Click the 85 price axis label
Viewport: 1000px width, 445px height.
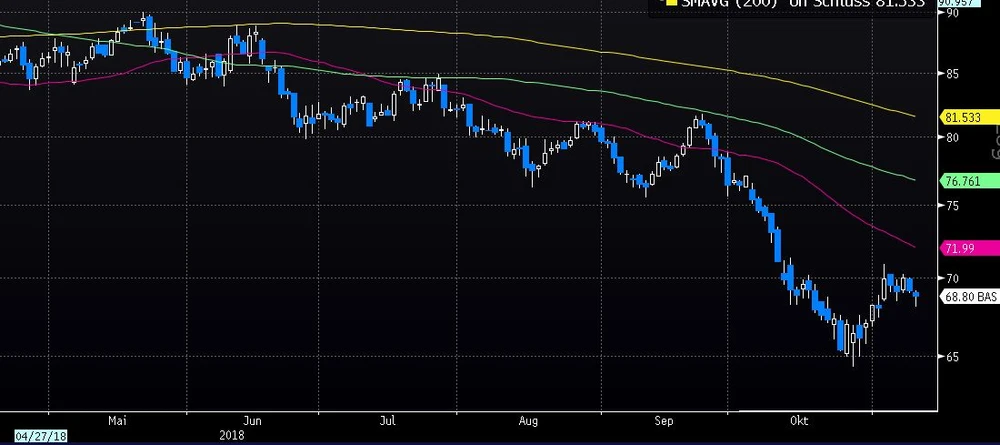pos(951,74)
